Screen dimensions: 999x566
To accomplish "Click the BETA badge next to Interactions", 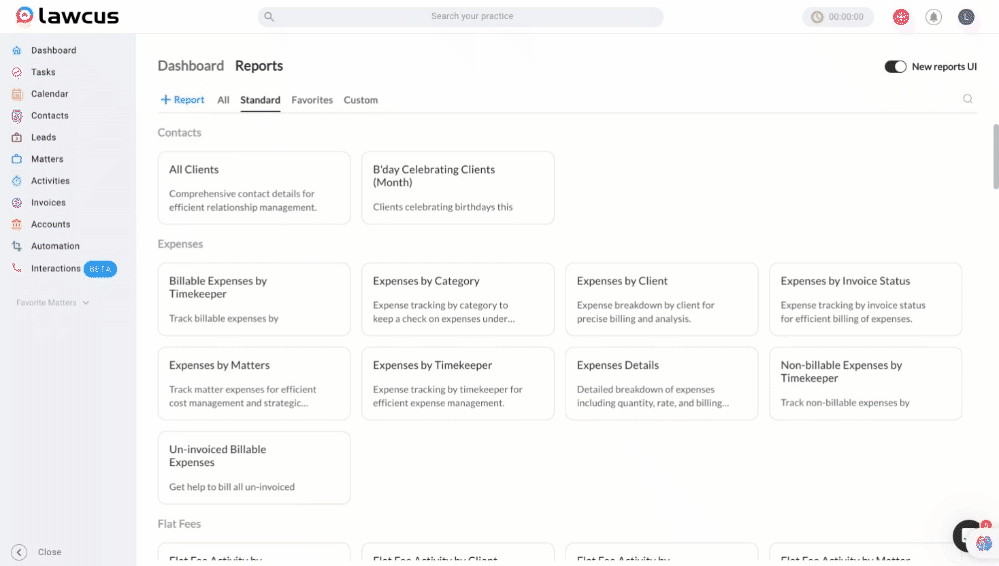I will [x=100, y=269].
